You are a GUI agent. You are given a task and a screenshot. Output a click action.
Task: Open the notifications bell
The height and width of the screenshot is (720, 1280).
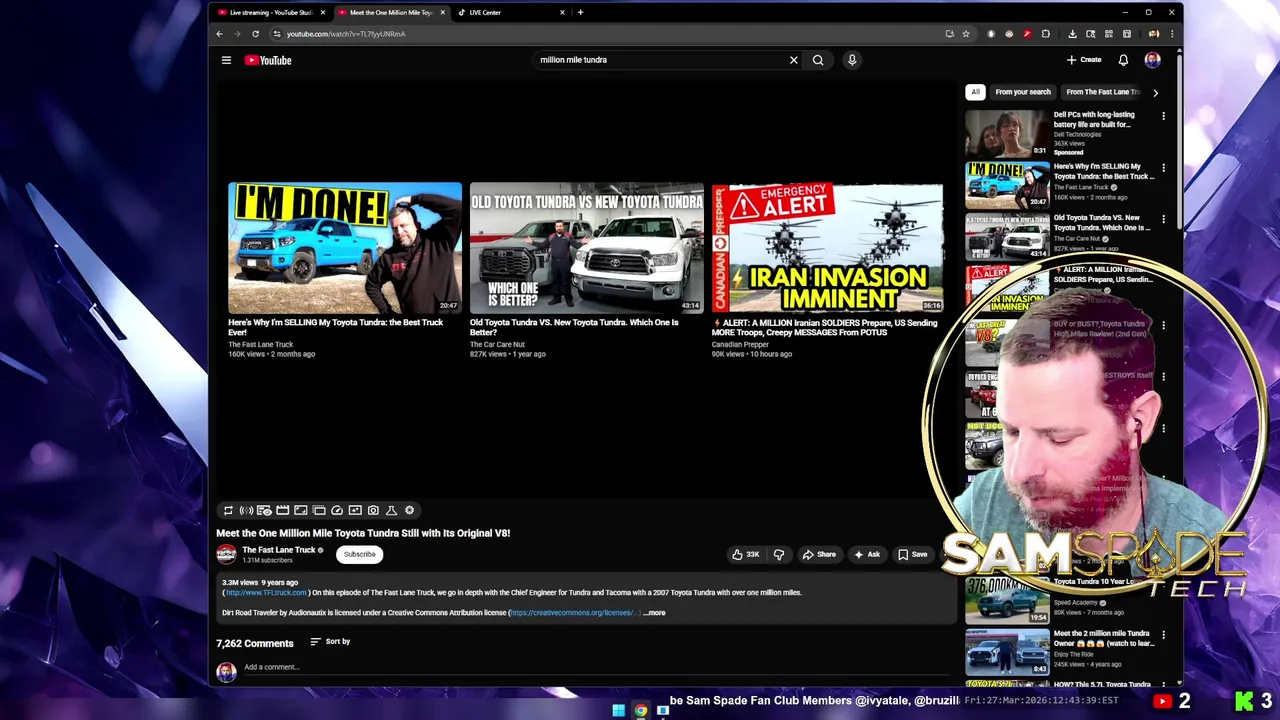pyautogui.click(x=1123, y=60)
